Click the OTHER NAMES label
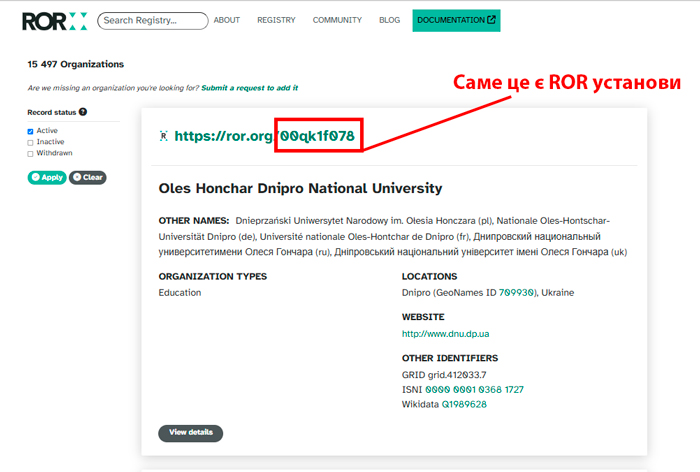The width and height of the screenshot is (700, 472). click(x=194, y=221)
